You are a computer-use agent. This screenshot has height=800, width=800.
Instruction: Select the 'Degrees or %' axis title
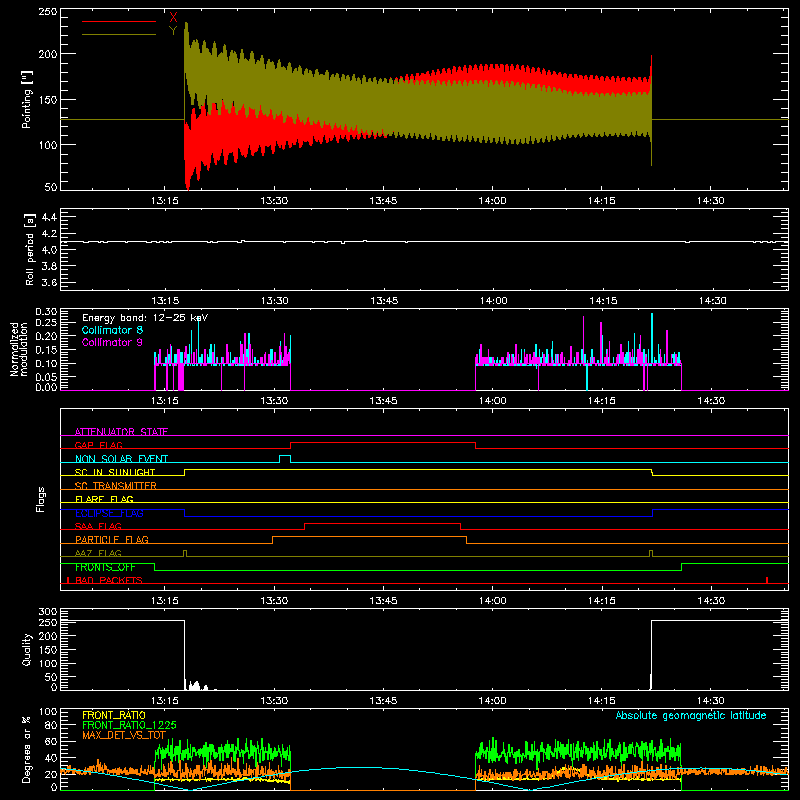27,749
